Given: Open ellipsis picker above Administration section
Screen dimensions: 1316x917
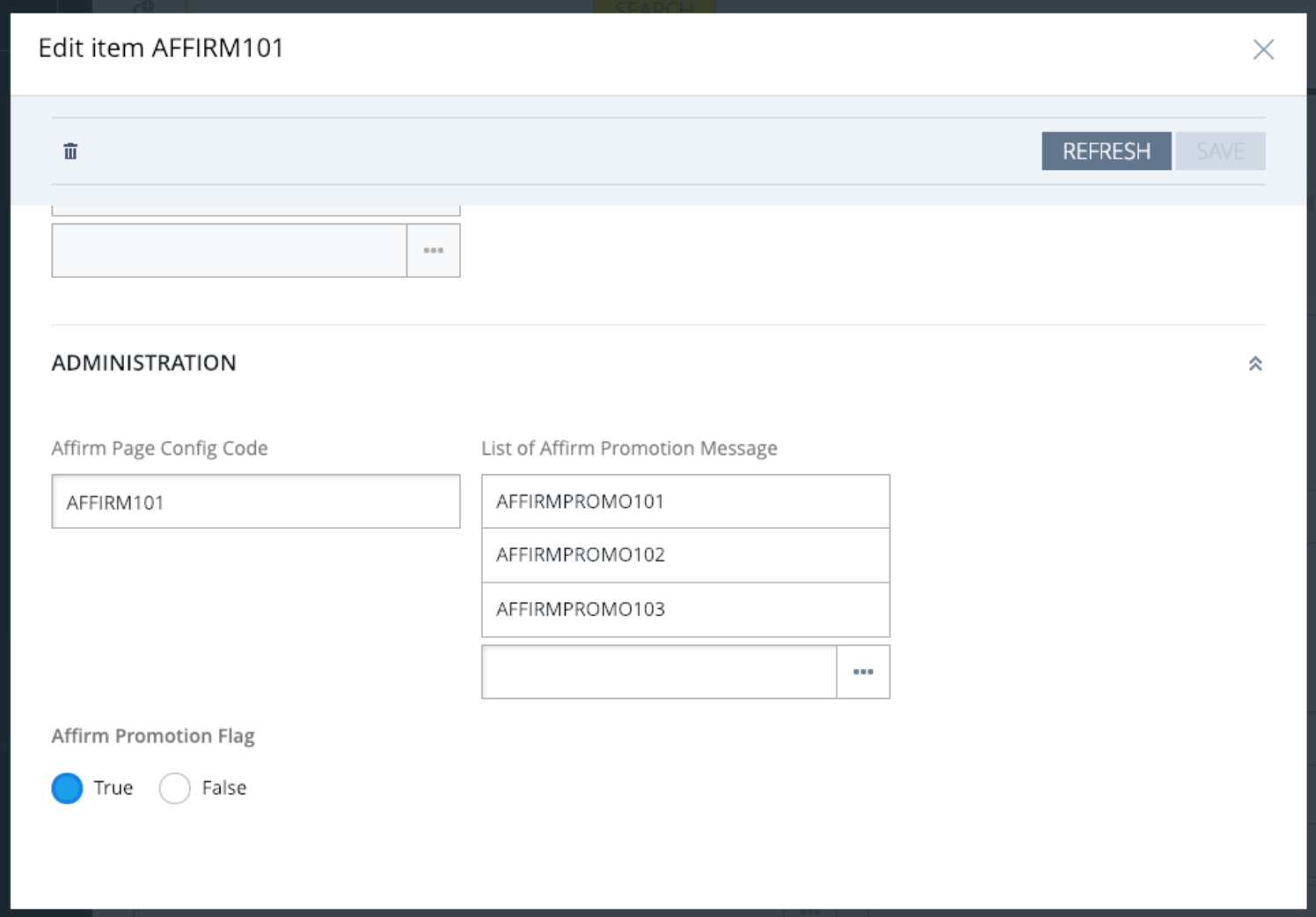Looking at the screenshot, I should click(434, 251).
